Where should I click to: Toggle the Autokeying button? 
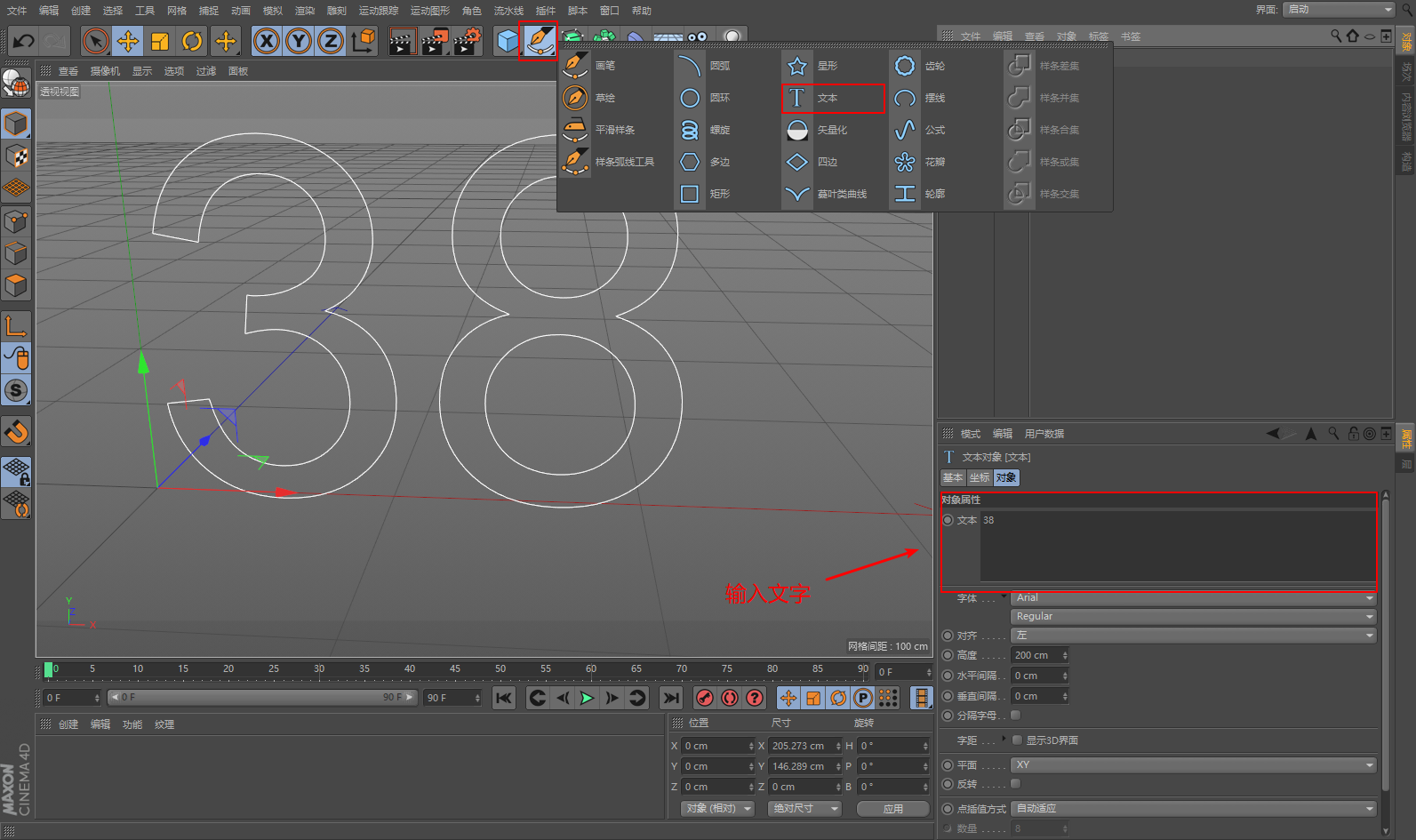pos(730,698)
